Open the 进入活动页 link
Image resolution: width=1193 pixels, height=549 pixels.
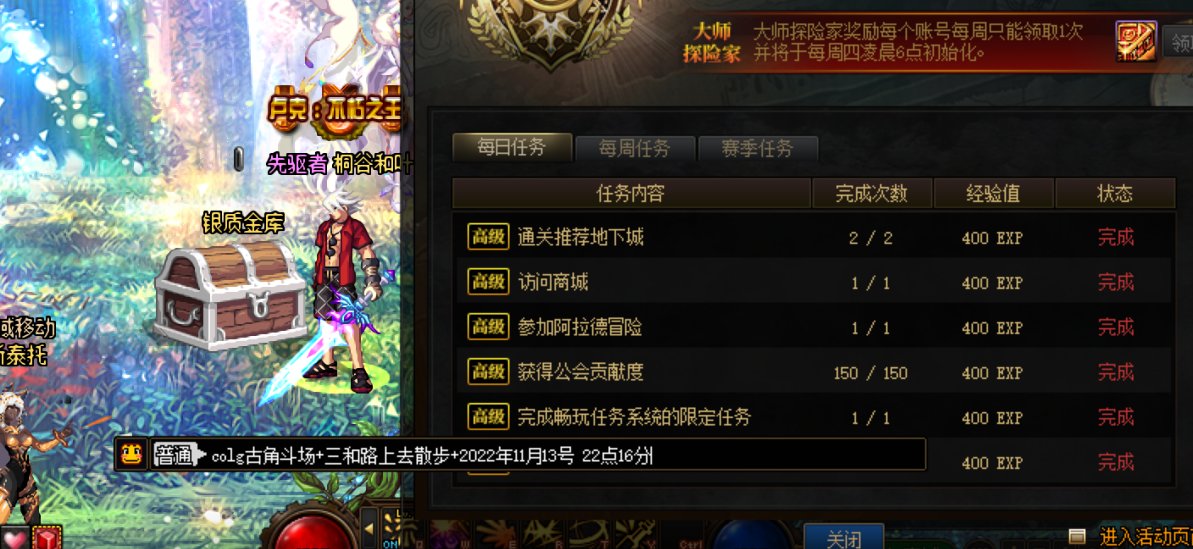point(1146,537)
